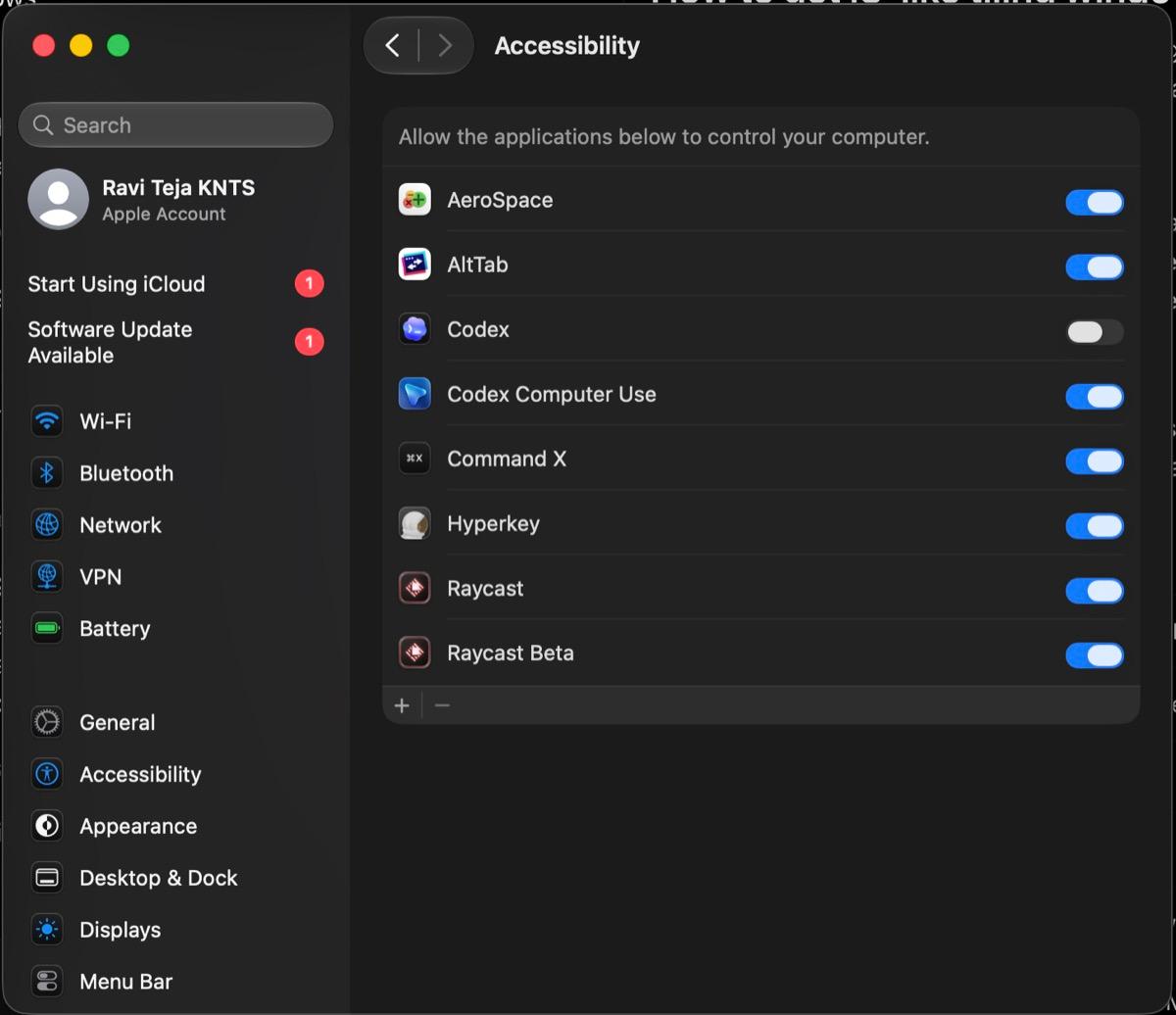Click the VPN sidebar icon

47,577
